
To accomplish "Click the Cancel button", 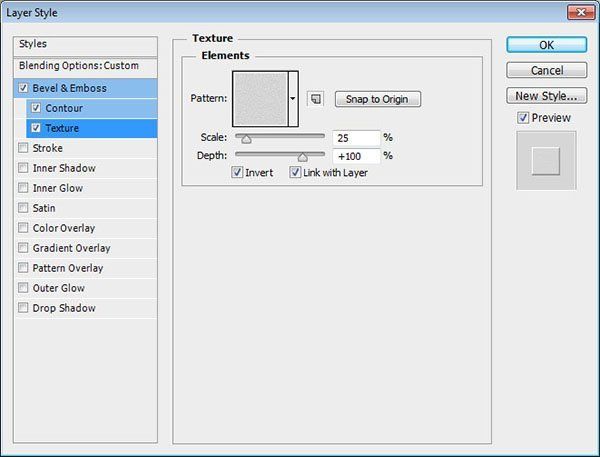I will [546, 70].
